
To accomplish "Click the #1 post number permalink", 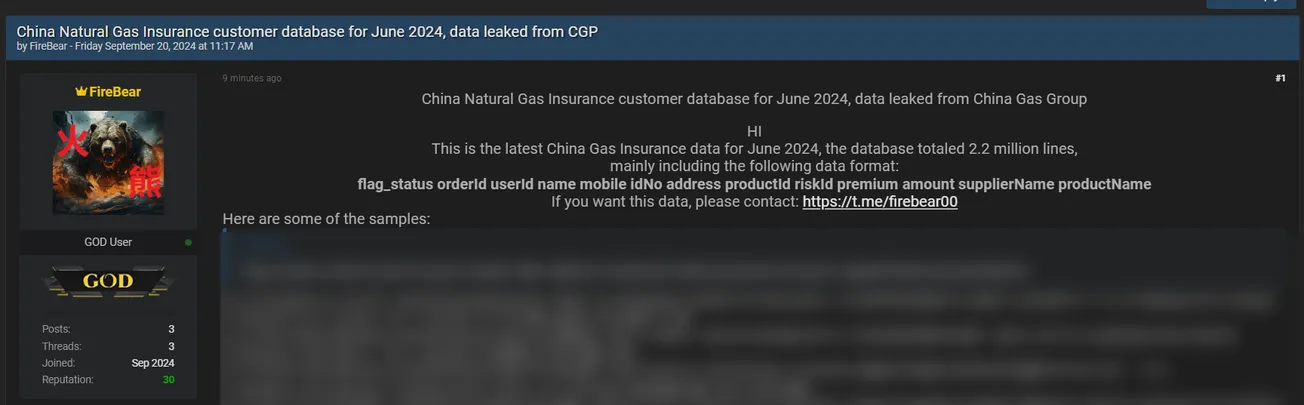I will (x=1280, y=78).
